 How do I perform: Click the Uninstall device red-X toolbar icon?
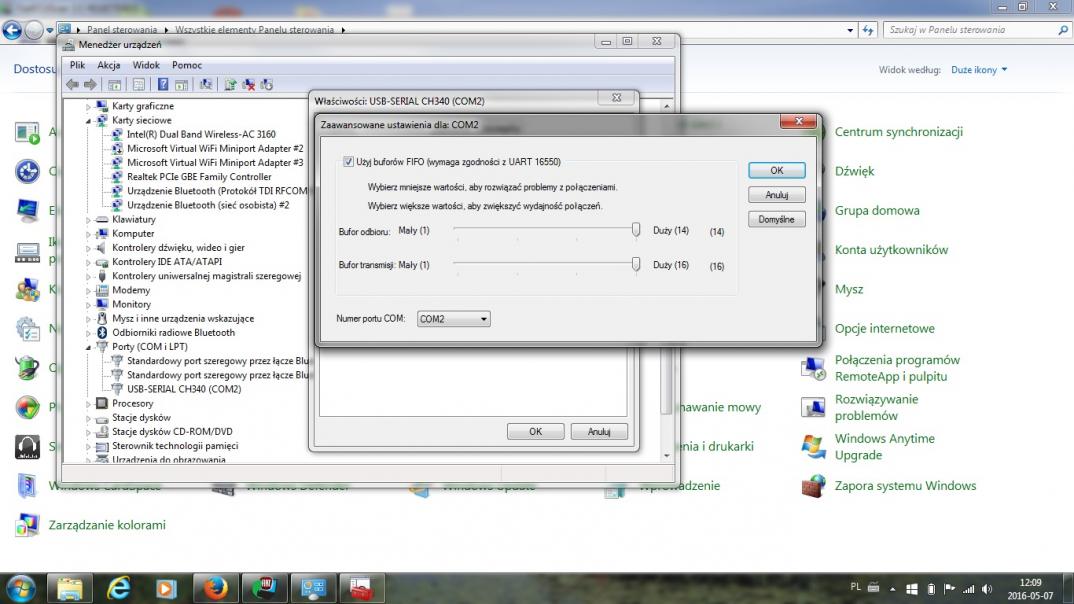tap(249, 84)
